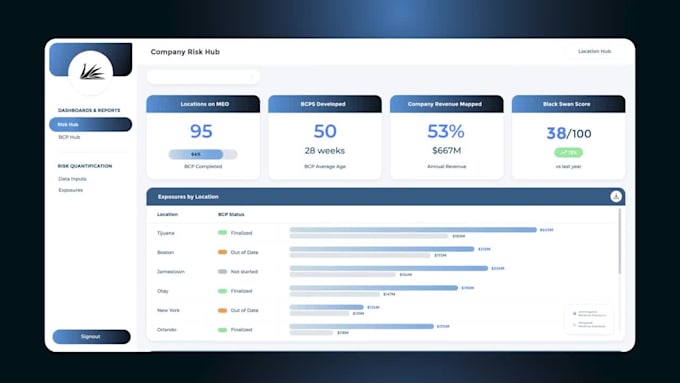Switch to the Location Hub
This screenshot has height=383, width=680.
pyautogui.click(x=594, y=51)
